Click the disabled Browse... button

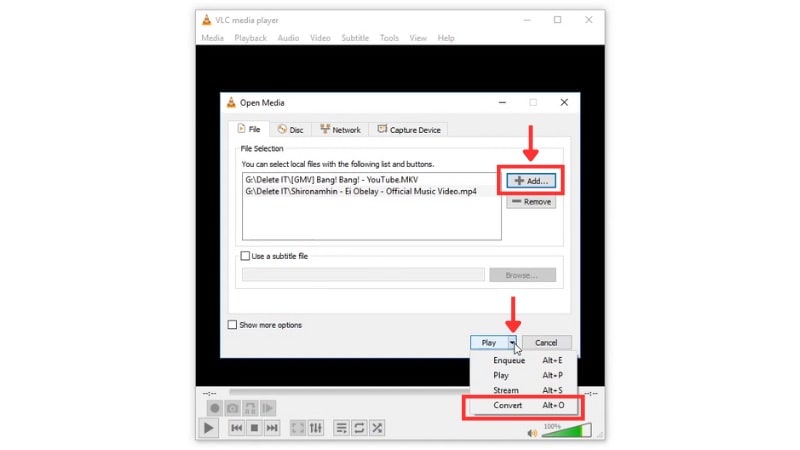click(x=522, y=275)
